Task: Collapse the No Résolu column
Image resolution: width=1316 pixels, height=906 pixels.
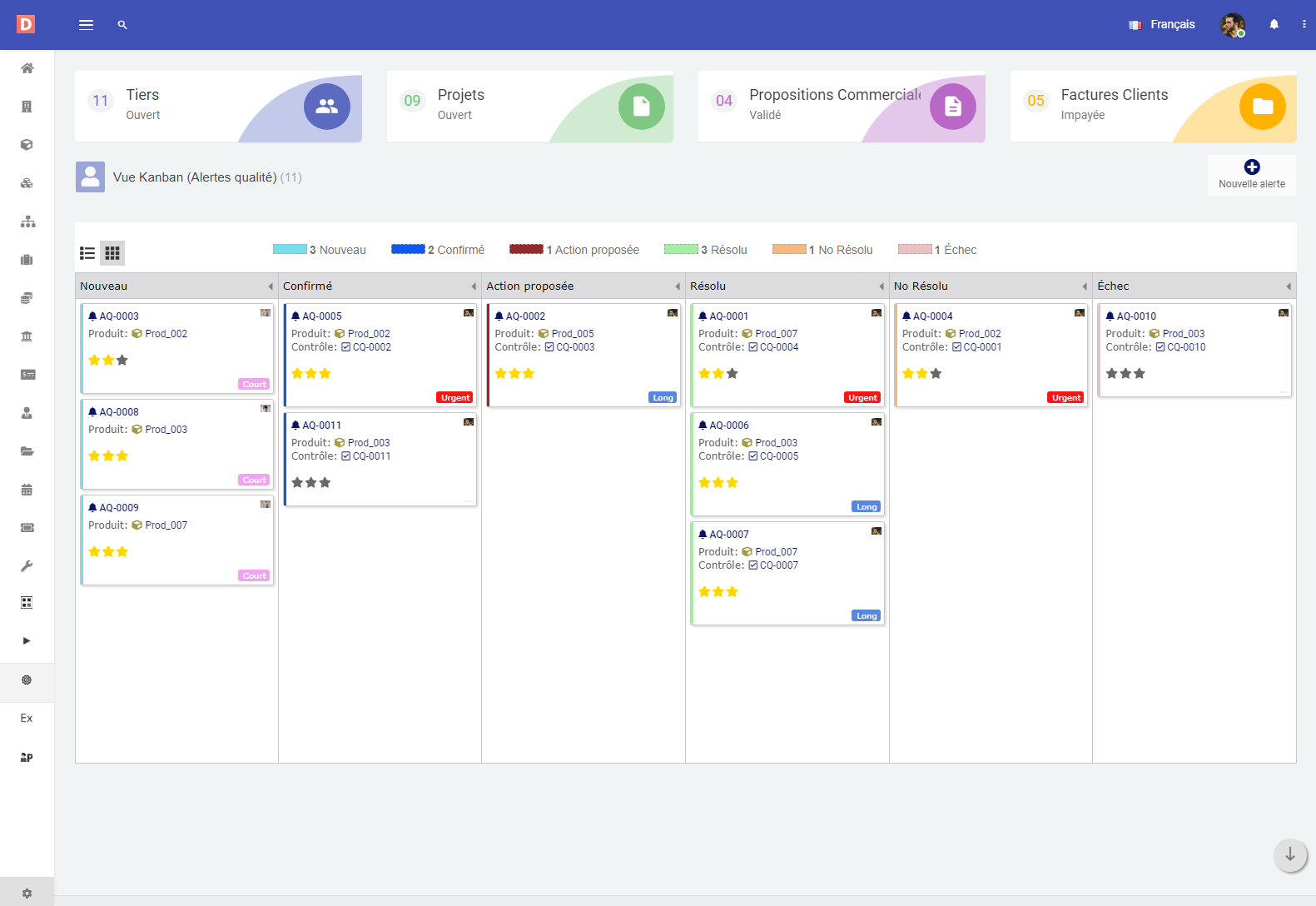Action: click(1085, 286)
